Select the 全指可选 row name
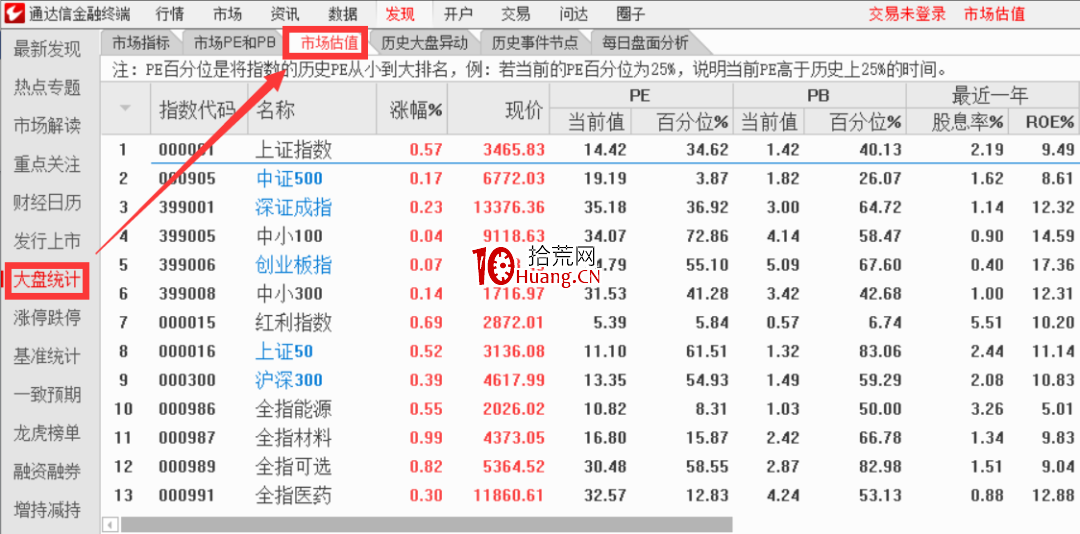Viewport: 1080px width, 534px height. (293, 466)
